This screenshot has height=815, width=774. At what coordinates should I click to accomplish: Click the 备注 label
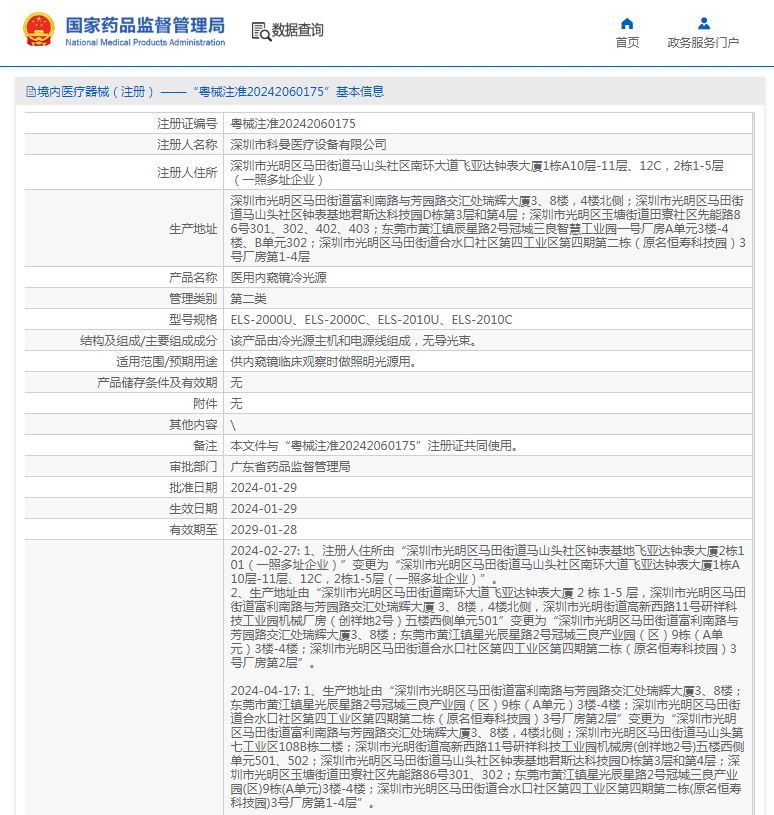pos(205,446)
